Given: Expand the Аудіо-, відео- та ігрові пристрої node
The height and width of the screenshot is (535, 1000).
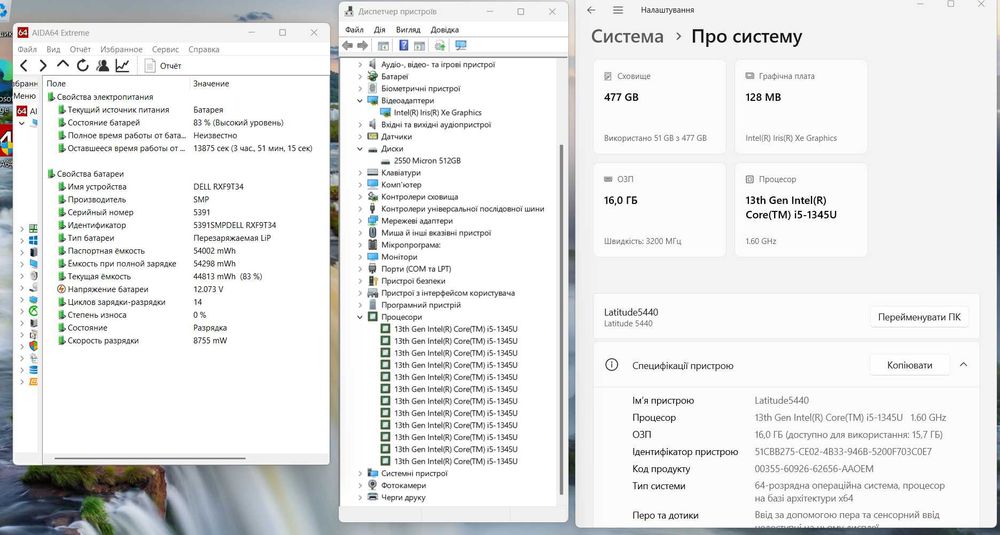Looking at the screenshot, I should coord(360,64).
